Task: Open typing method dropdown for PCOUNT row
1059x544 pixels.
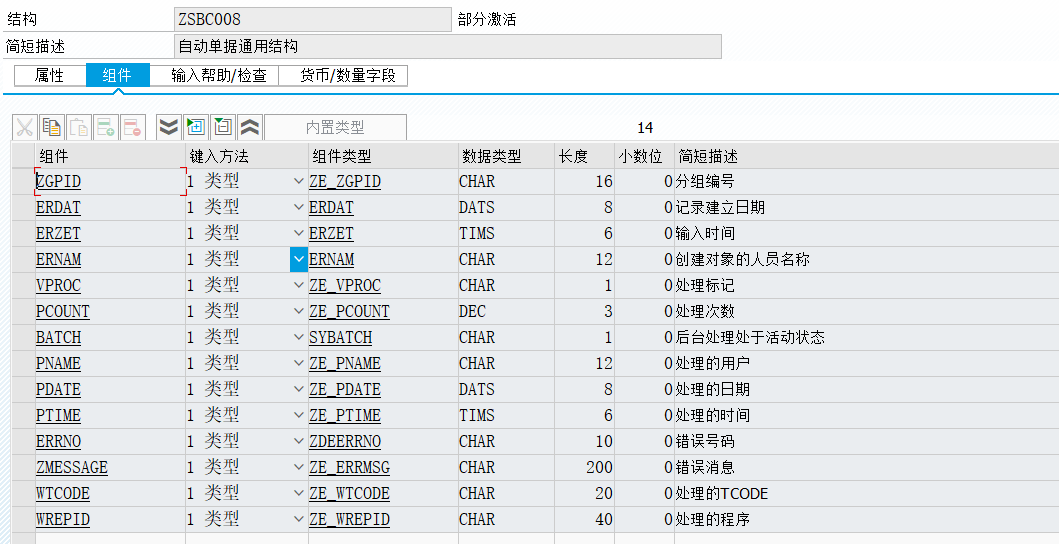Action: pos(299,312)
